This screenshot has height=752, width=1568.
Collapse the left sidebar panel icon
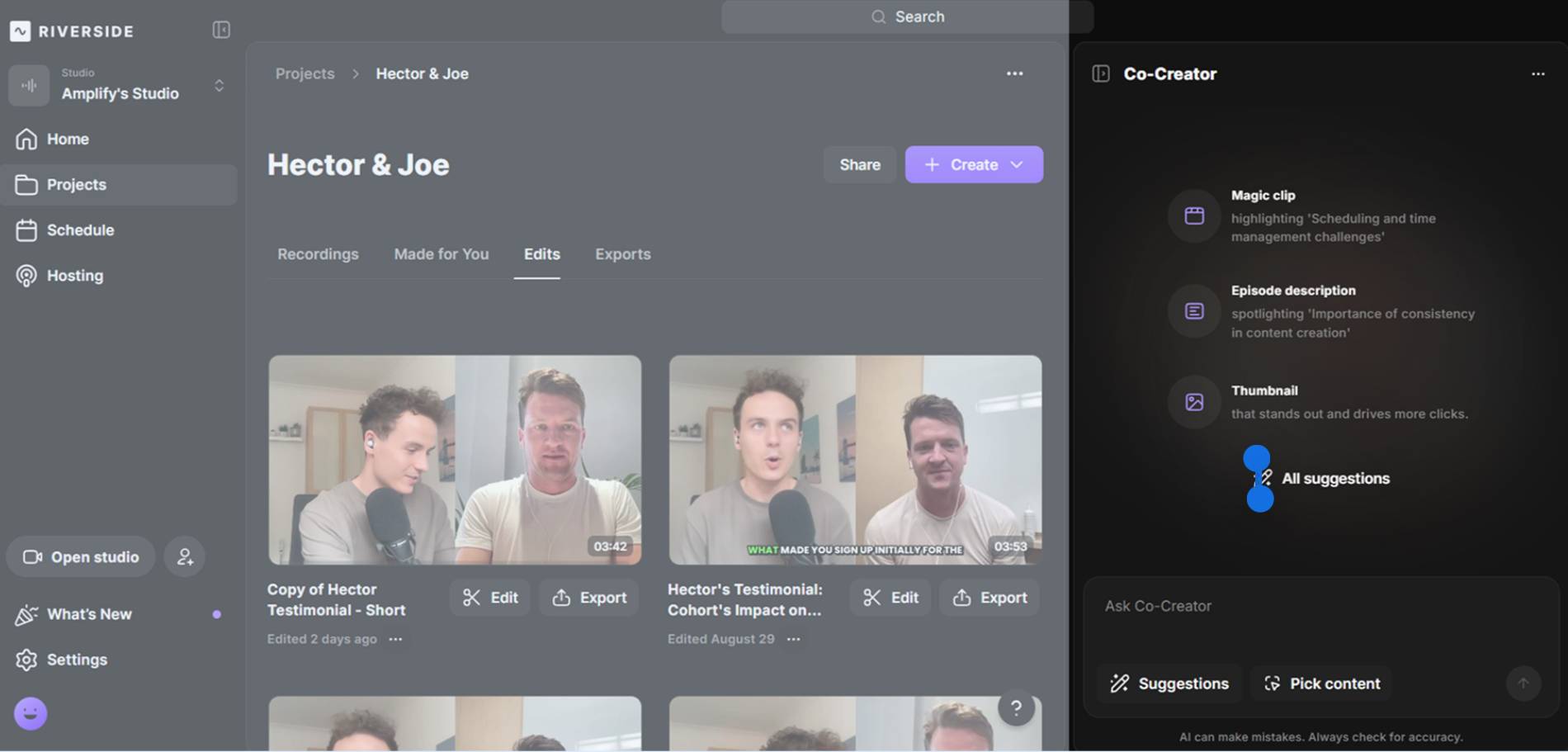(221, 31)
